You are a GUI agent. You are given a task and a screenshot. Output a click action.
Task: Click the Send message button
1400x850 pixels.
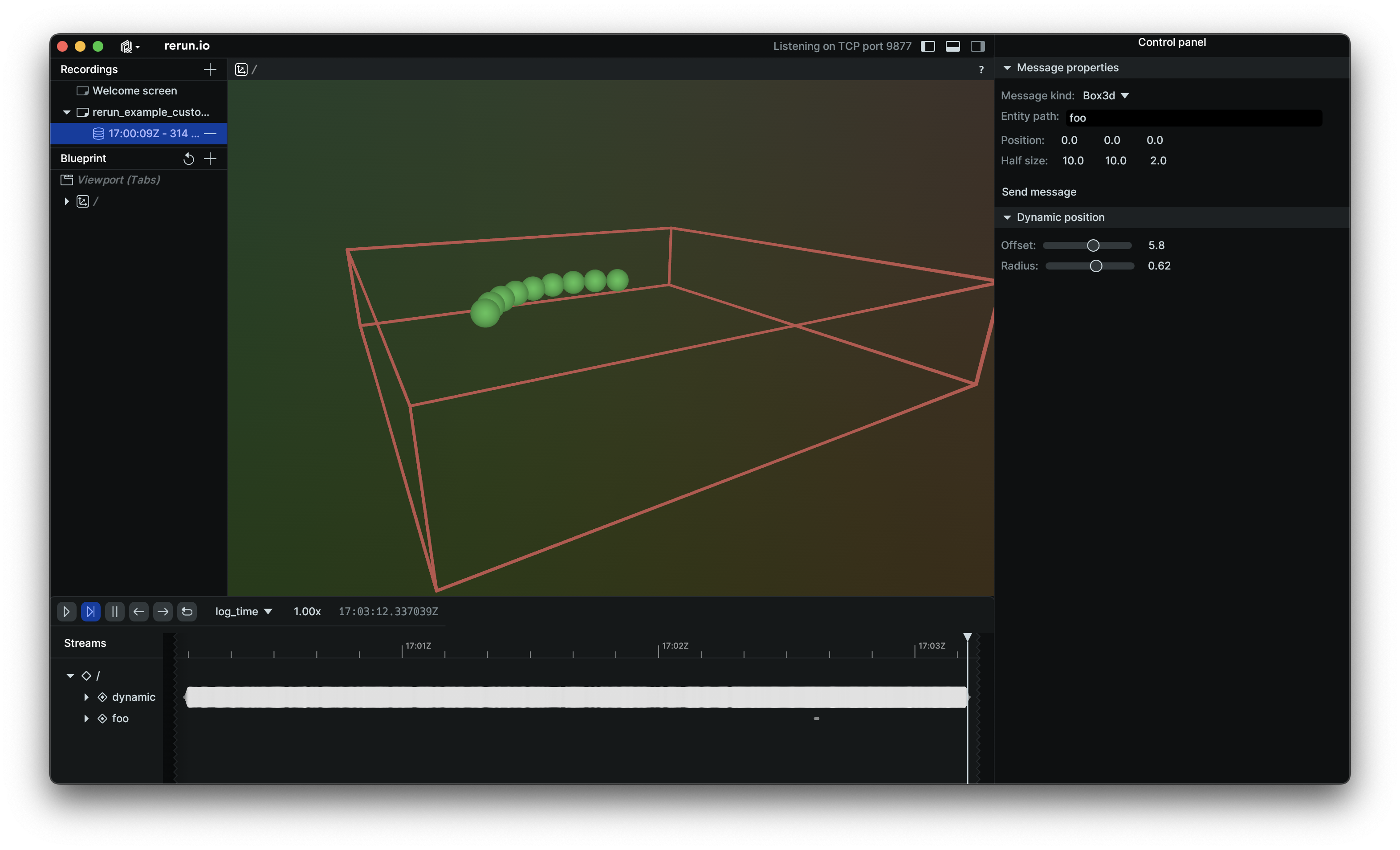tap(1038, 192)
